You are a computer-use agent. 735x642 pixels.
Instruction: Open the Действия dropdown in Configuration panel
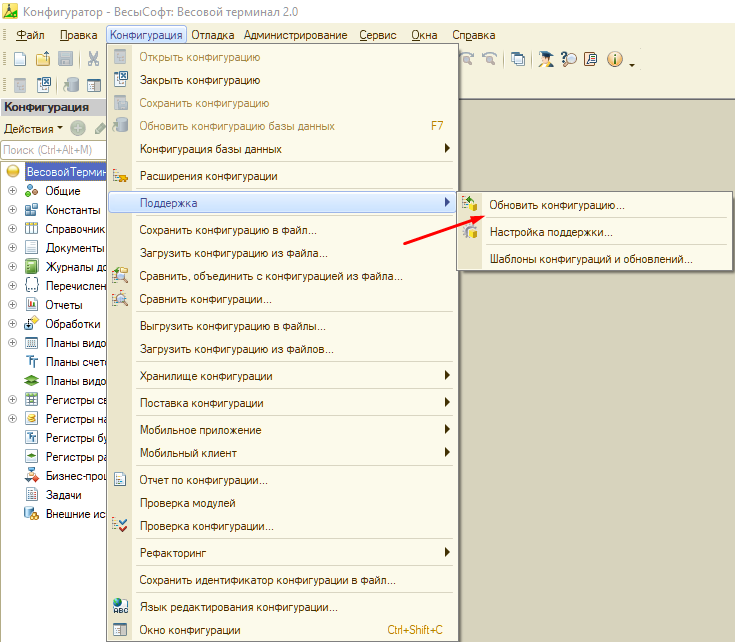click(x=33, y=129)
